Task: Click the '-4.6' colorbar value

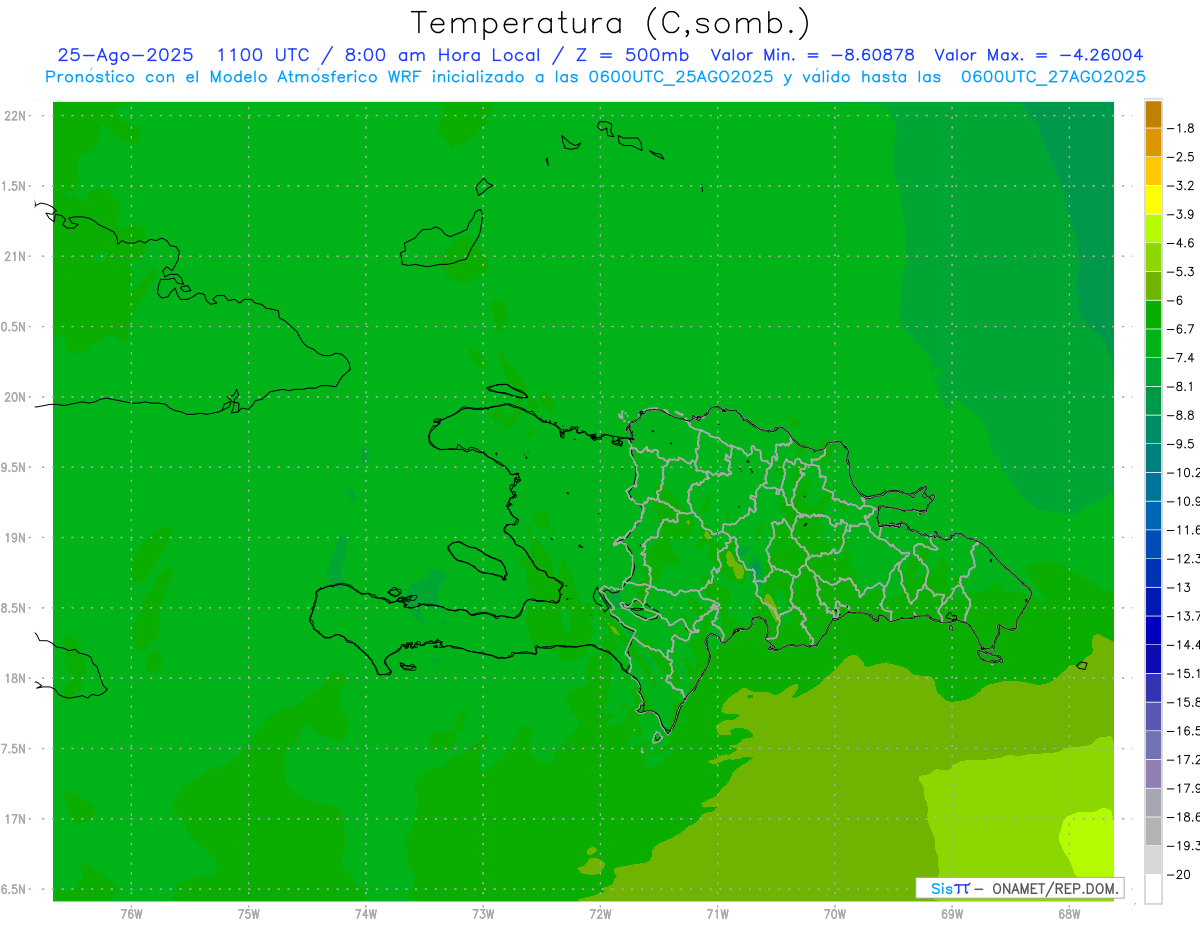Action: (1182, 243)
